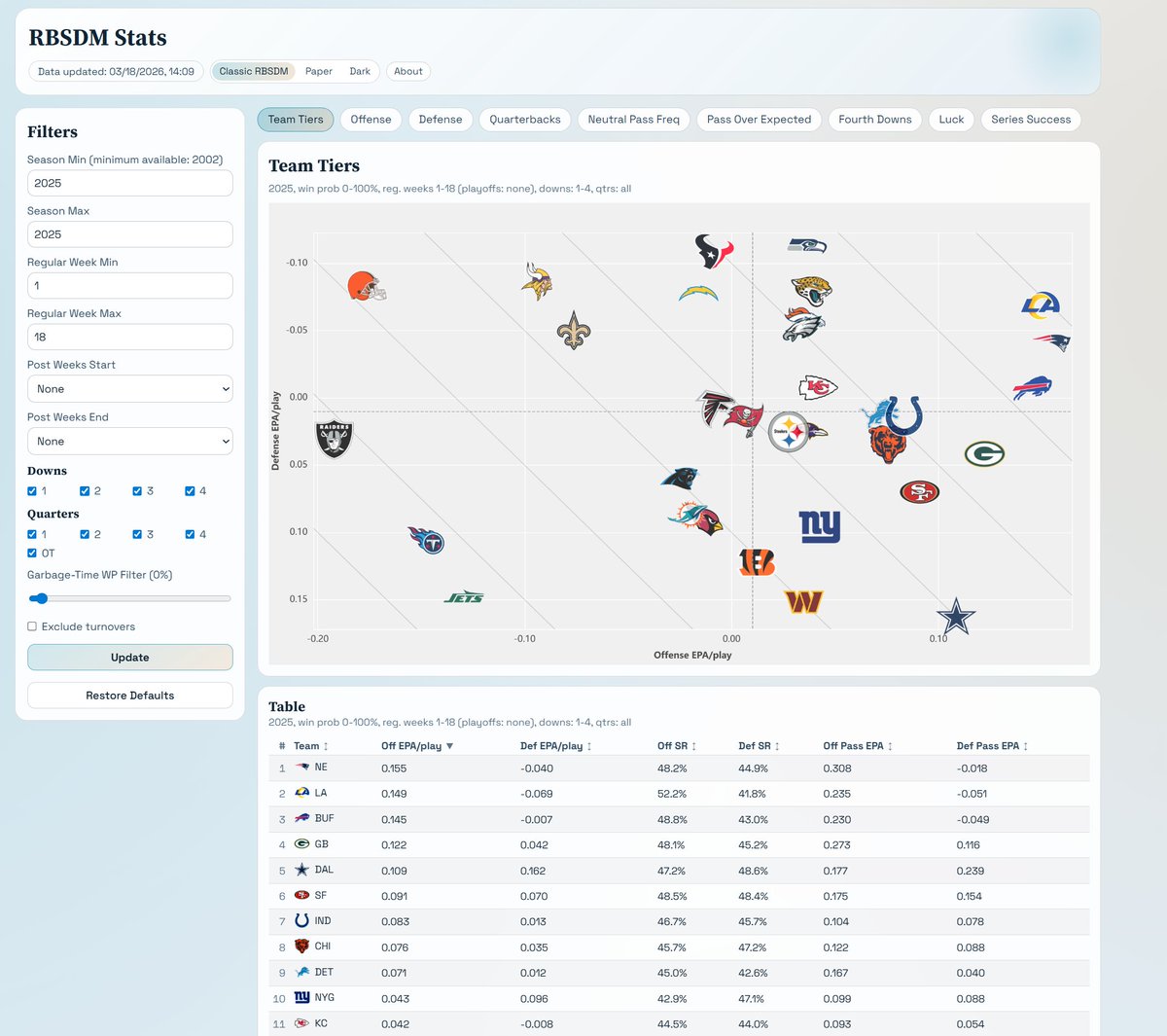Viewport: 1167px width, 1036px height.
Task: Click the Season Max input field
Action: coord(130,234)
